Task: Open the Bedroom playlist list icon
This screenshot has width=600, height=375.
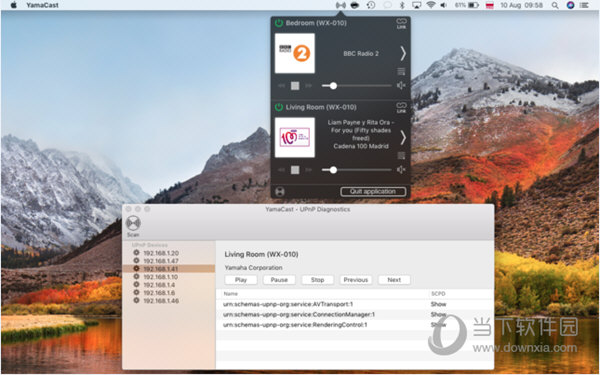Action: (401, 72)
